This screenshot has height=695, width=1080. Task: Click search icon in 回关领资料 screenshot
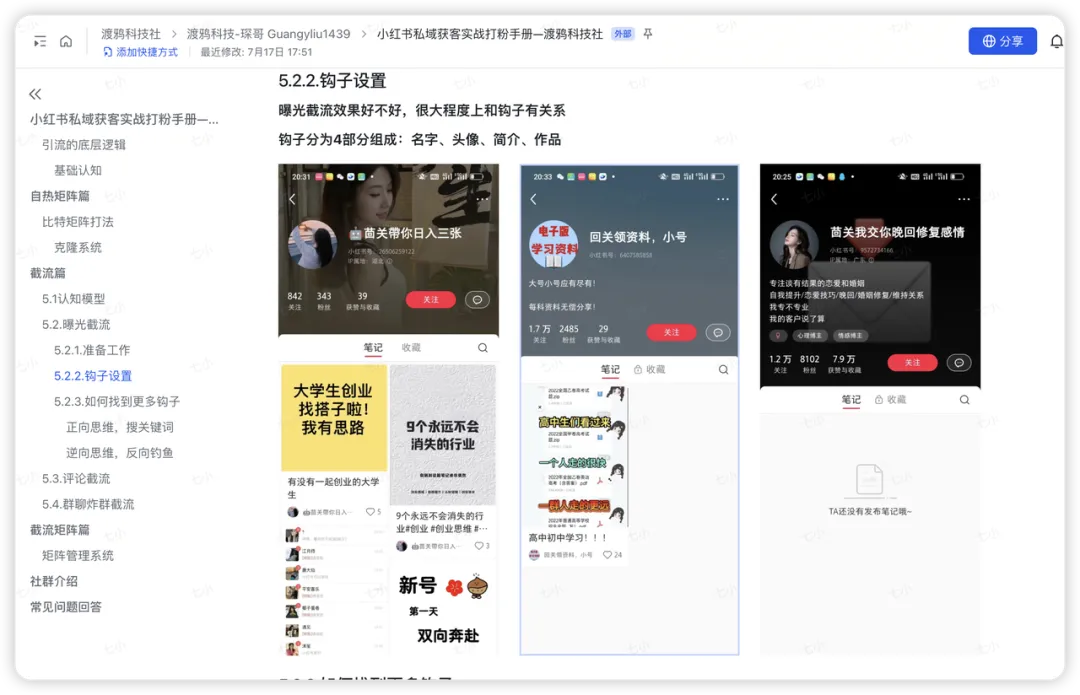[723, 369]
